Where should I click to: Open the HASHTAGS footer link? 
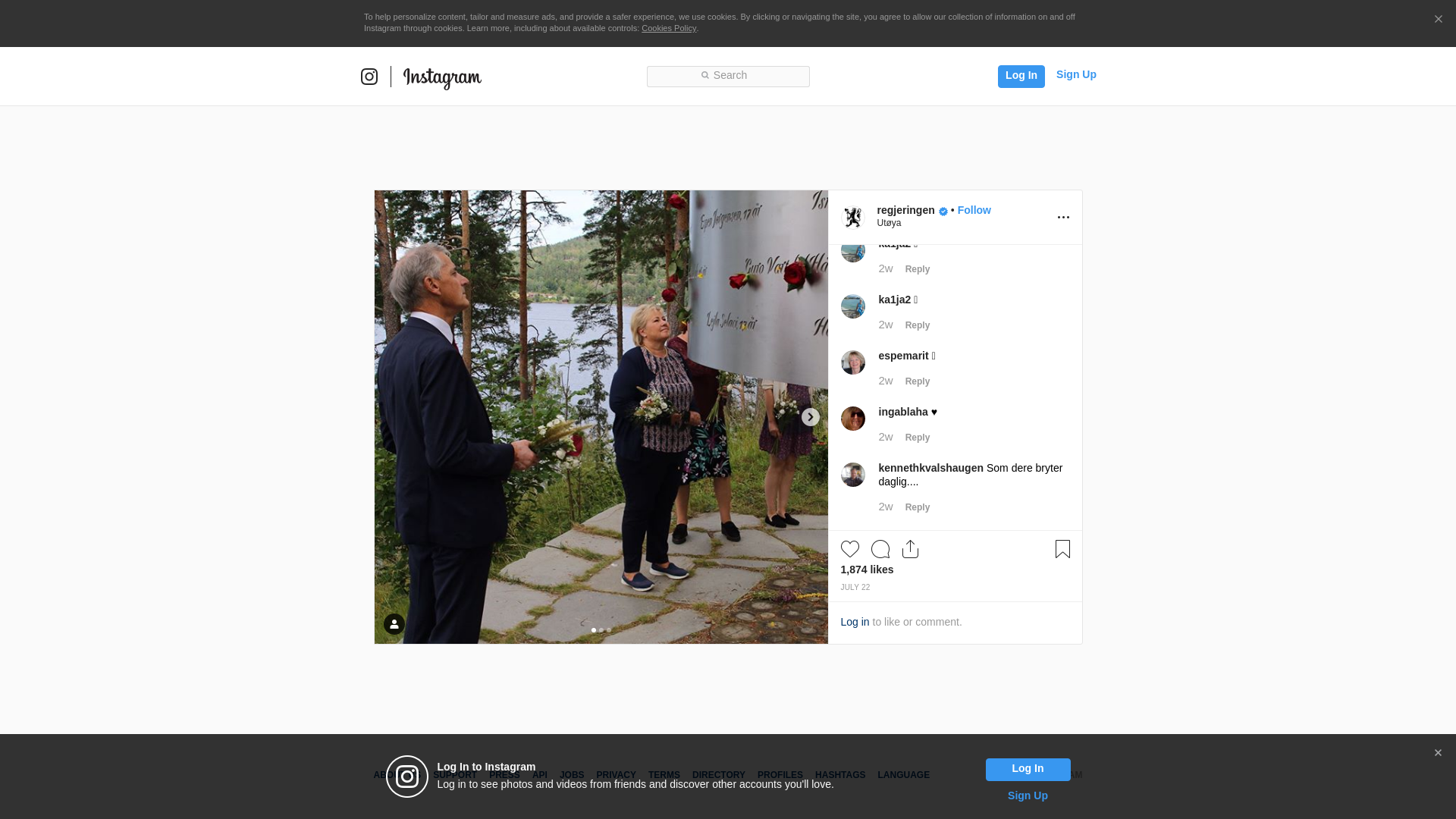[840, 775]
